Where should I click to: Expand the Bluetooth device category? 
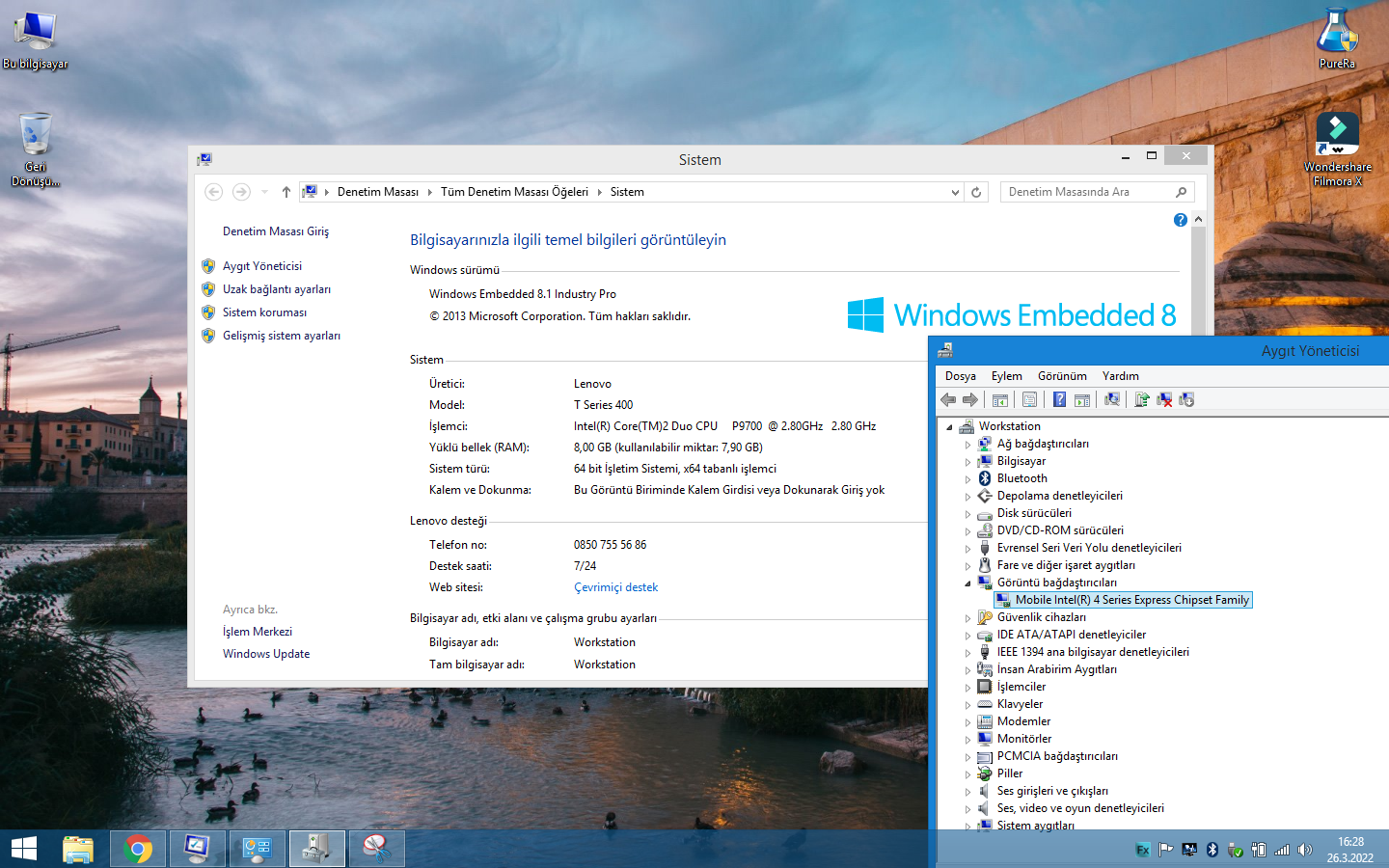[967, 478]
